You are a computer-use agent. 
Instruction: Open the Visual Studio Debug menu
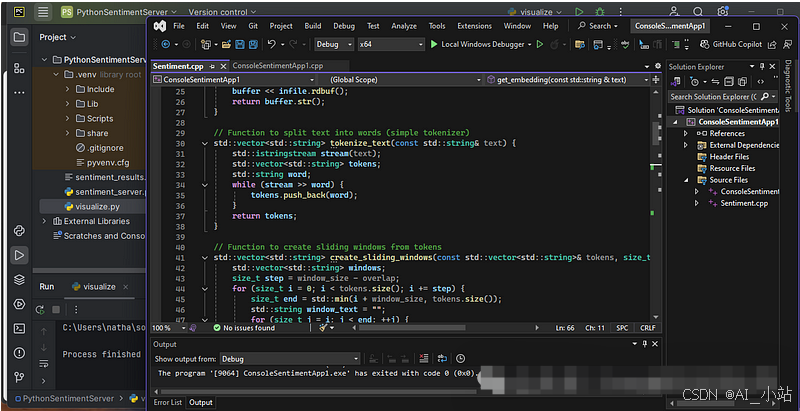pos(344,26)
